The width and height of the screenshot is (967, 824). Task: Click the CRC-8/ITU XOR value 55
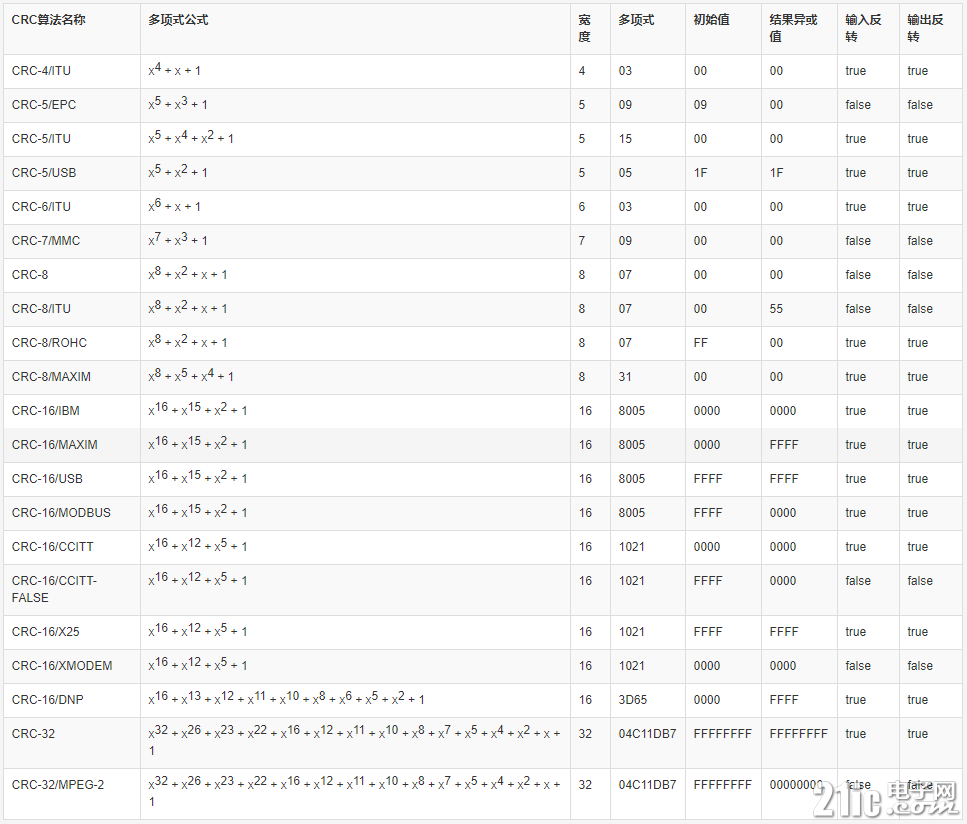(x=776, y=309)
